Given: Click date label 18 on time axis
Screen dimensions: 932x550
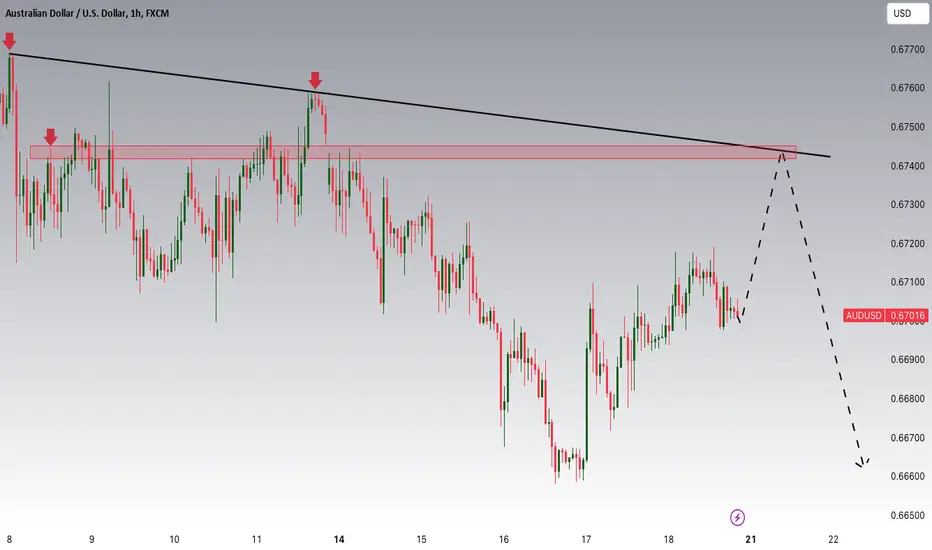Looking at the screenshot, I should (x=669, y=539).
